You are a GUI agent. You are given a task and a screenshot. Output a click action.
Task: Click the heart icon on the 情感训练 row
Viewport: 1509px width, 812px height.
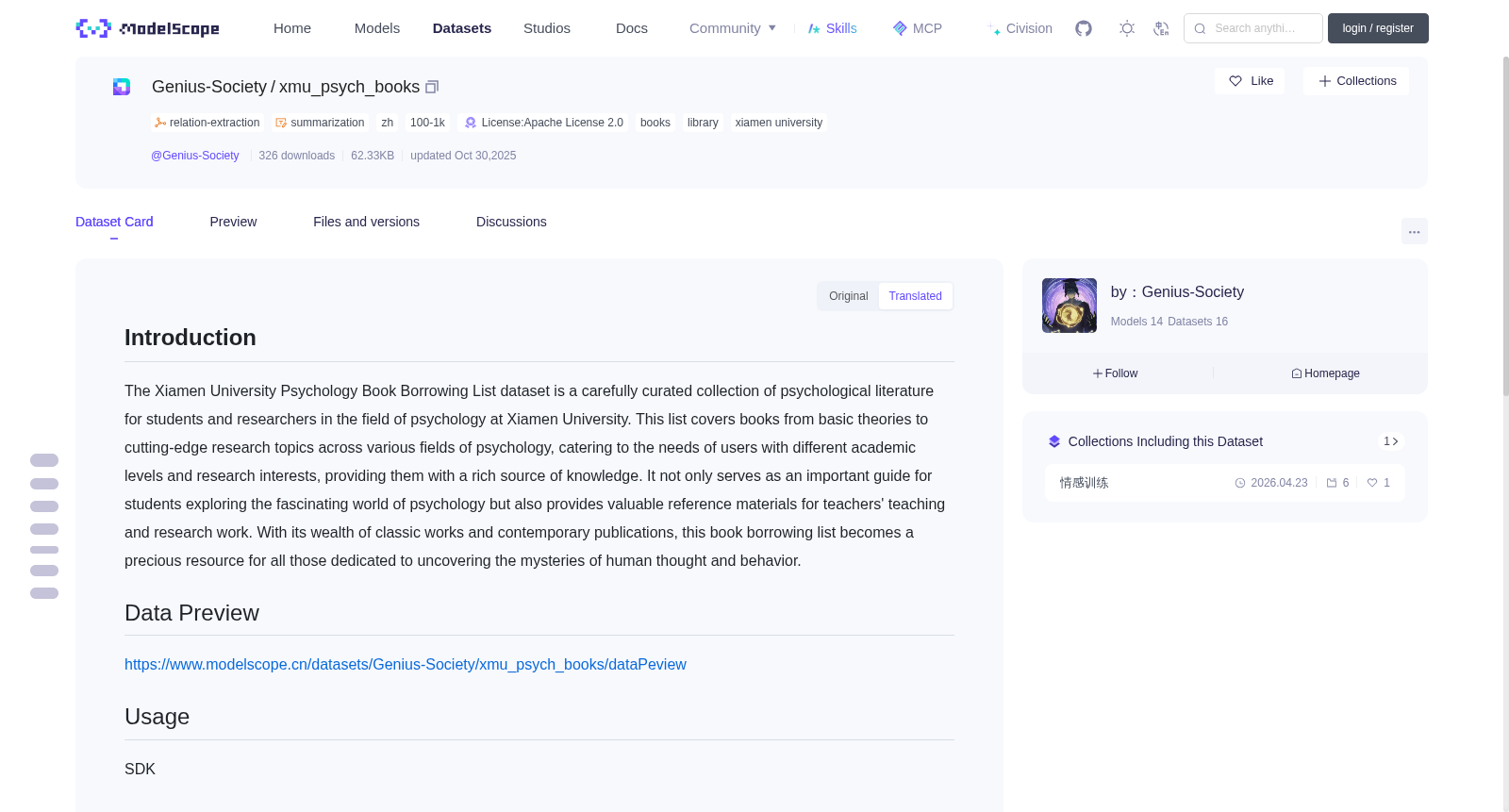tap(1372, 483)
